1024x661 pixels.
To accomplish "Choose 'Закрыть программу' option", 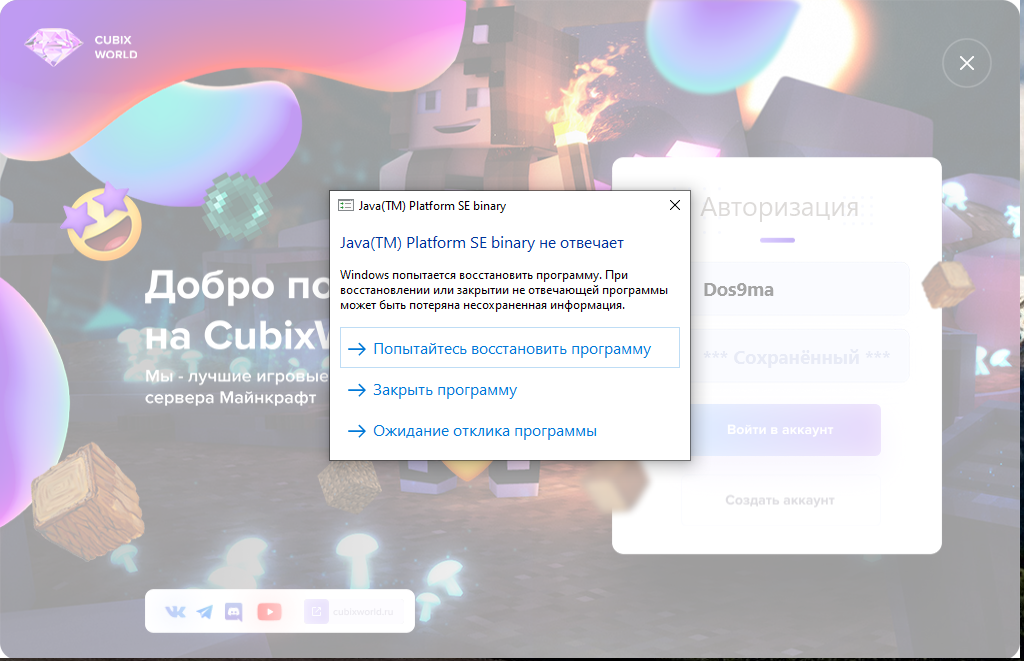I will (x=444, y=390).
